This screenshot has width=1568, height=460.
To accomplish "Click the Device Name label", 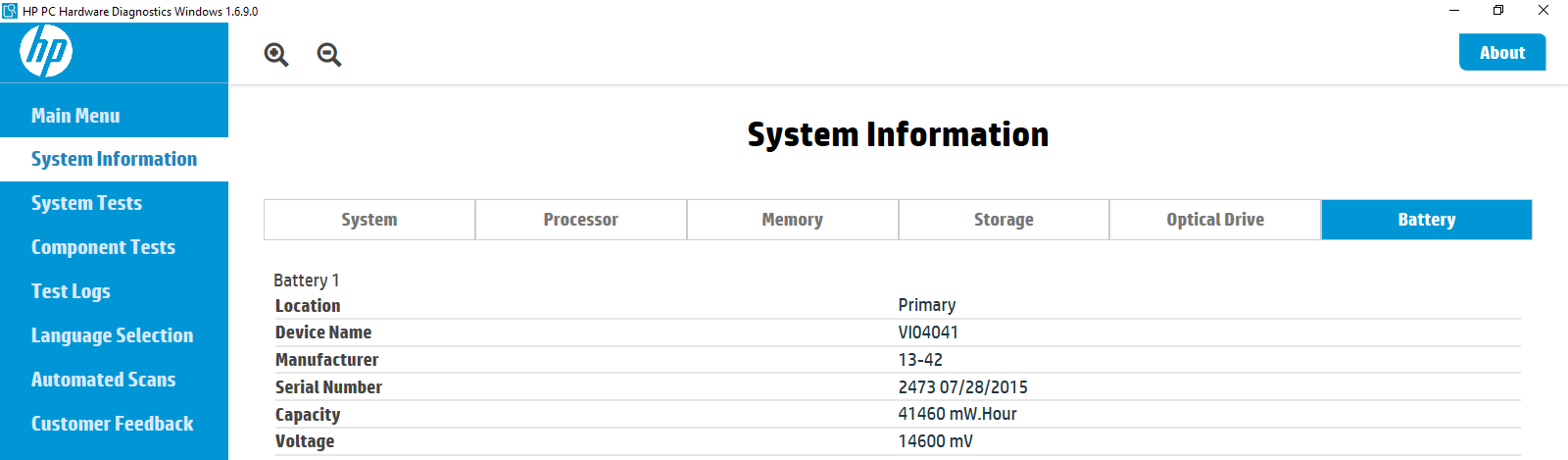I will 323,332.
